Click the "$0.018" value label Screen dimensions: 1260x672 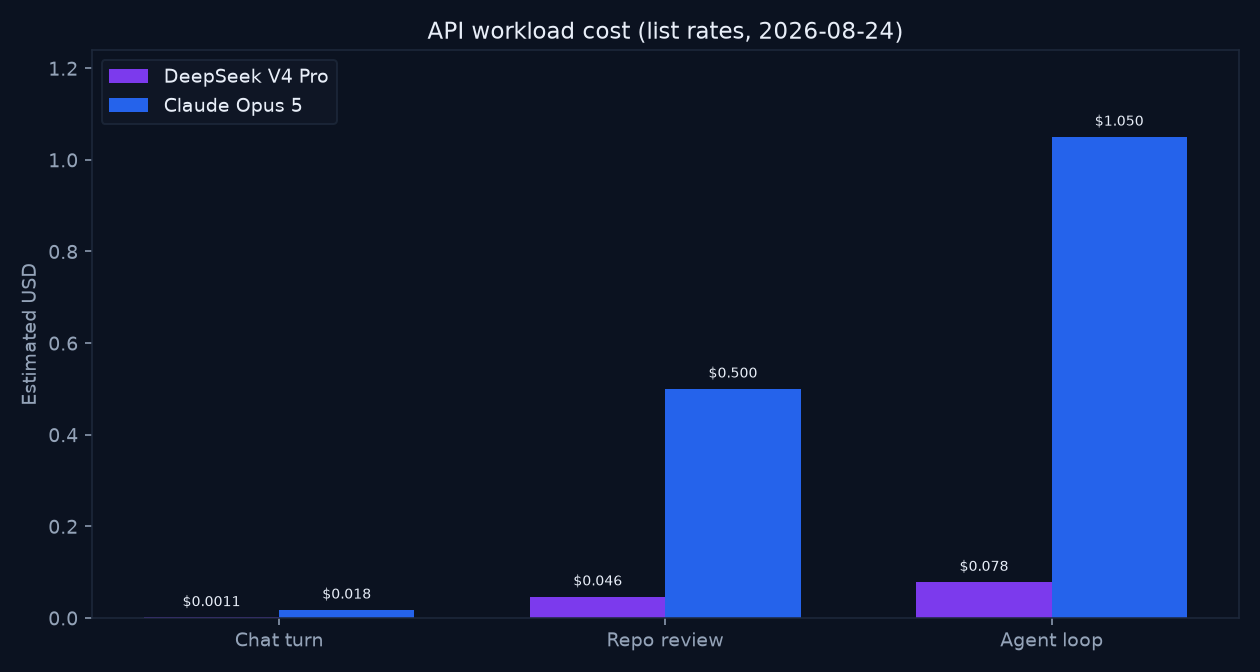tap(347, 594)
